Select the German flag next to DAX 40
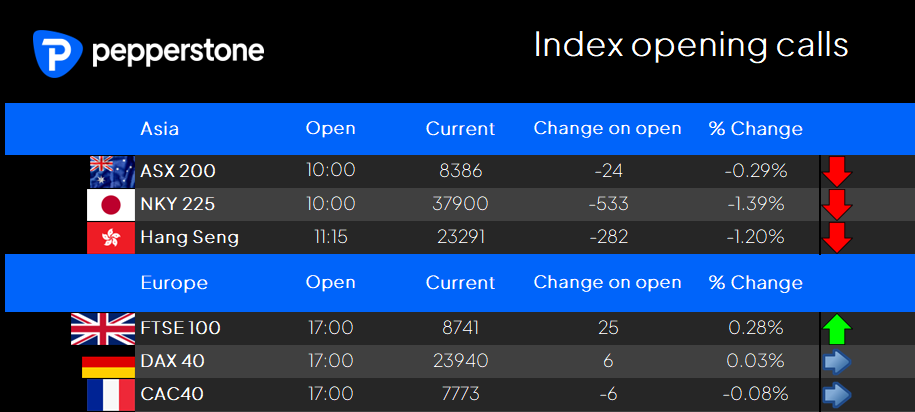The width and height of the screenshot is (915, 412). tap(108, 367)
